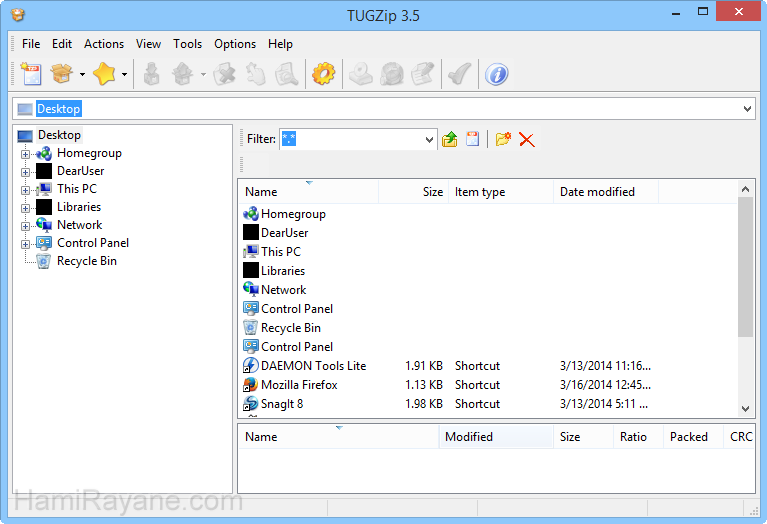Click archive pane Ratio column header
Image resolution: width=767 pixels, height=524 pixels.
(x=638, y=436)
